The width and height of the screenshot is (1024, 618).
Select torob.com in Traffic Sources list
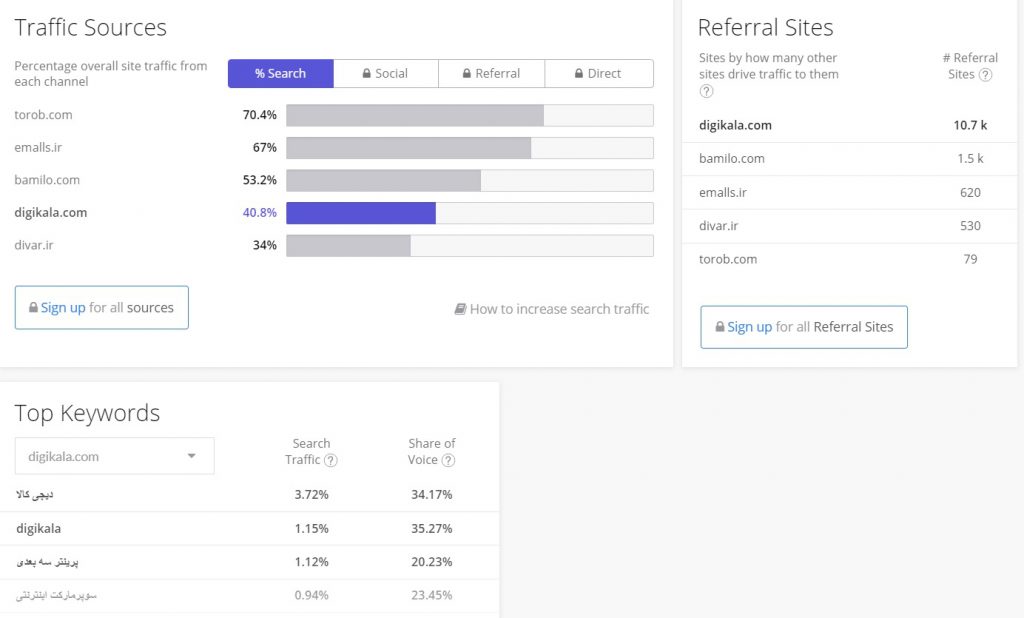(43, 115)
